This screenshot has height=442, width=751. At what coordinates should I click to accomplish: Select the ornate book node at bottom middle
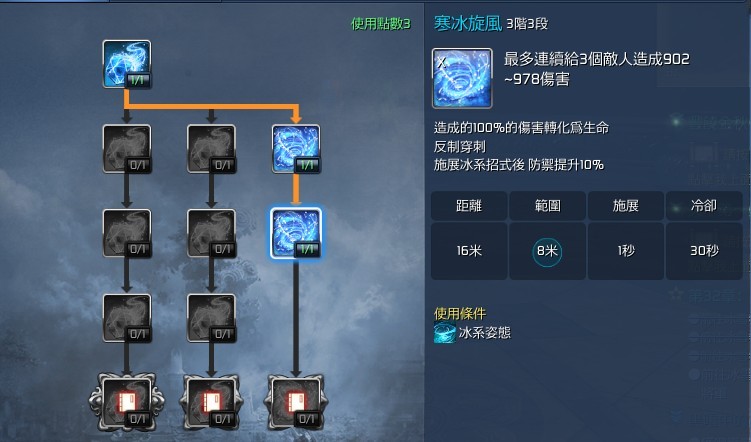[211, 402]
